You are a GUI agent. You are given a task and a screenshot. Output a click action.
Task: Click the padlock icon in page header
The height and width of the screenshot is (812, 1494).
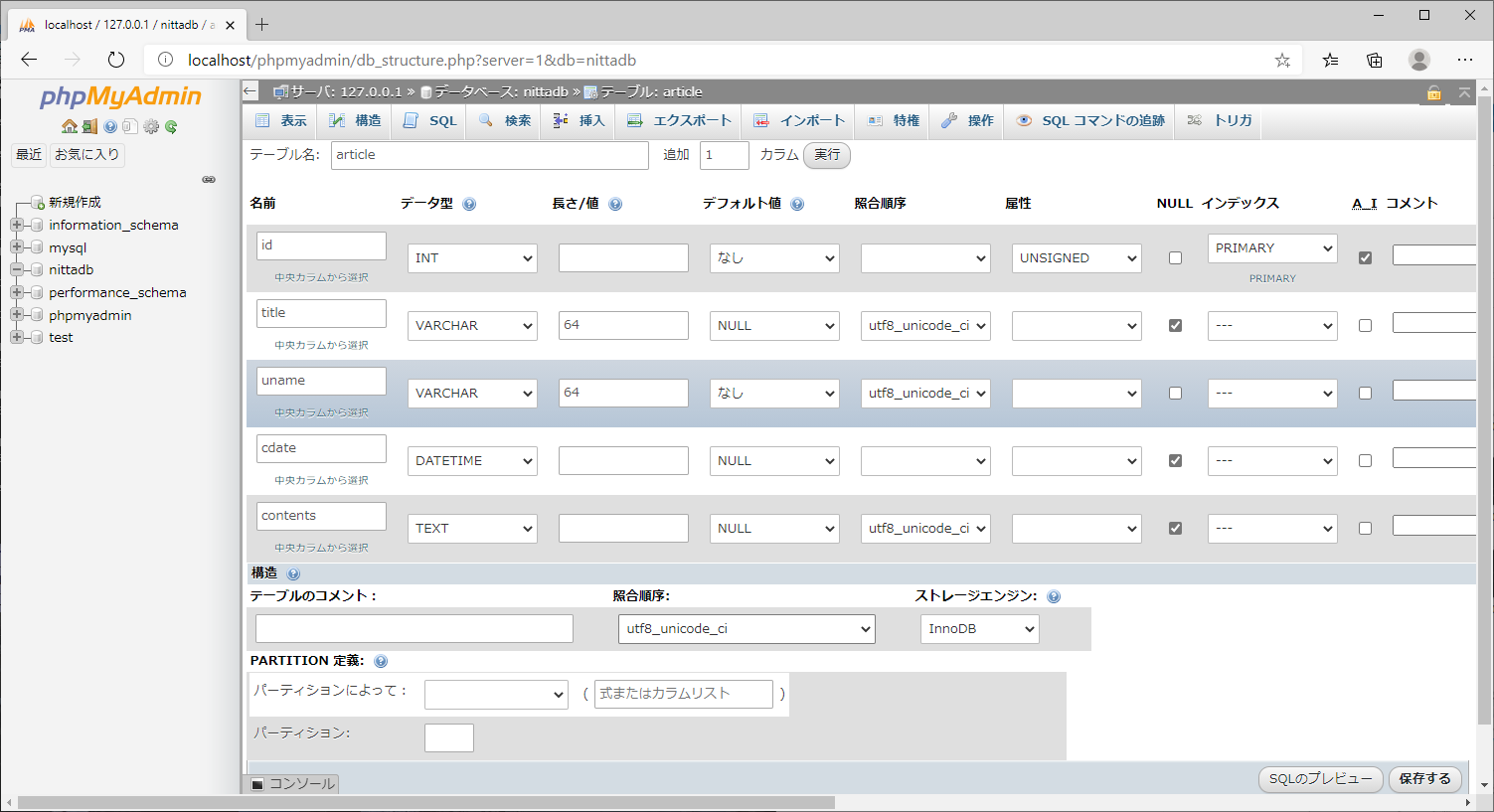(1433, 92)
